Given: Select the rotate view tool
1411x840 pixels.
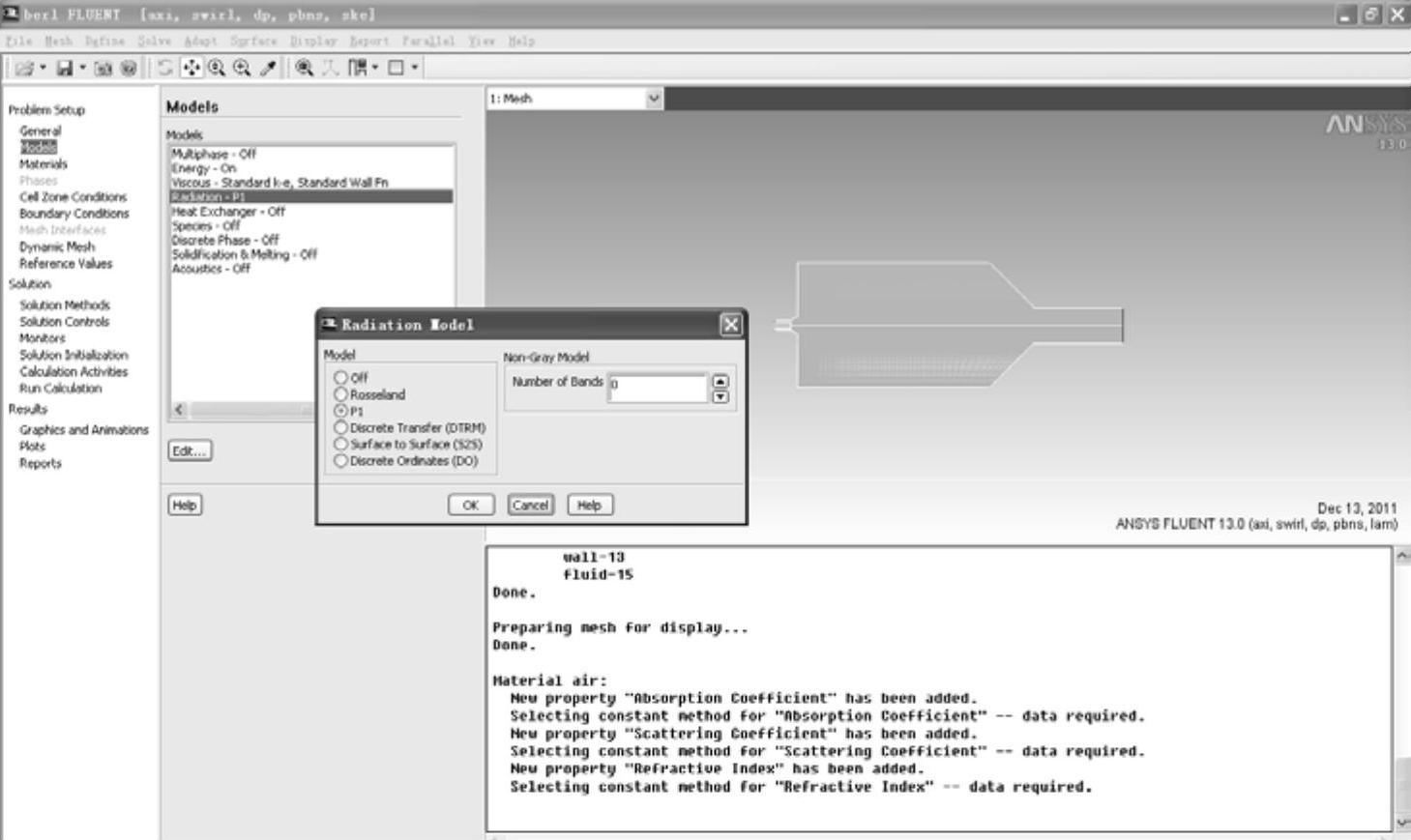Looking at the screenshot, I should (165, 68).
